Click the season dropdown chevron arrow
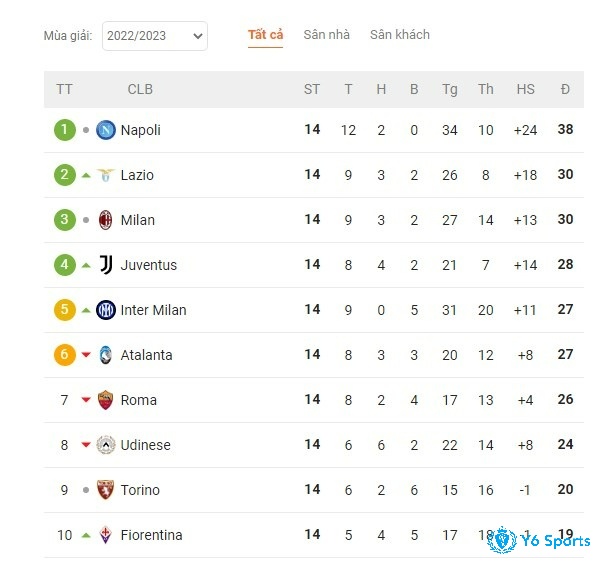 coord(198,36)
